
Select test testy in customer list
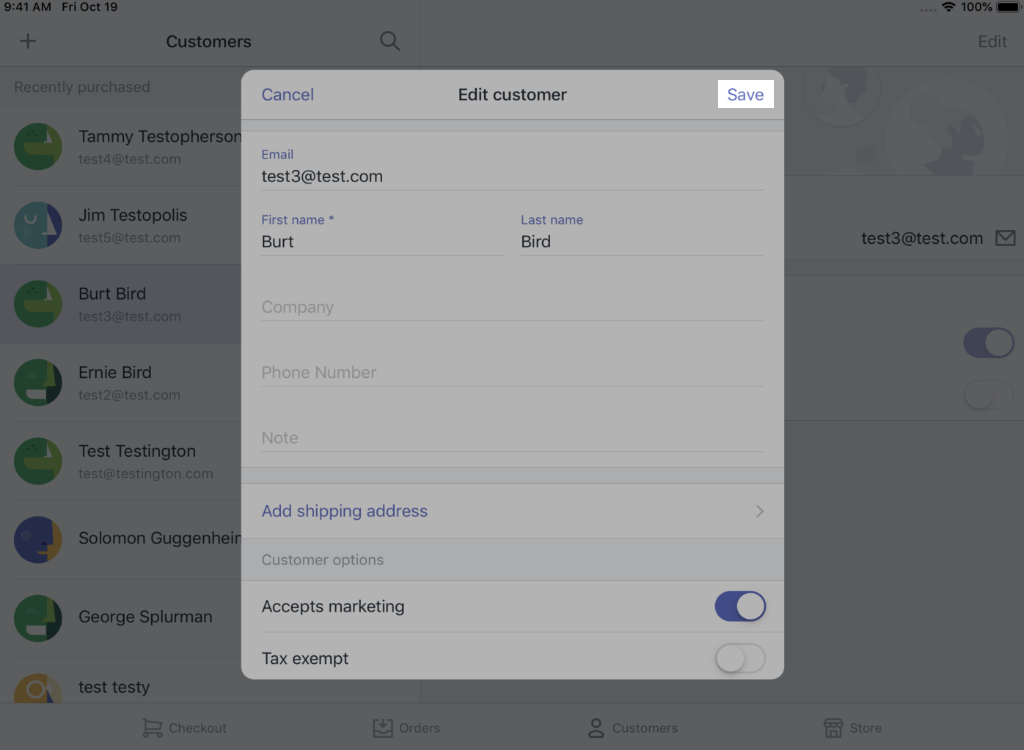pos(114,687)
